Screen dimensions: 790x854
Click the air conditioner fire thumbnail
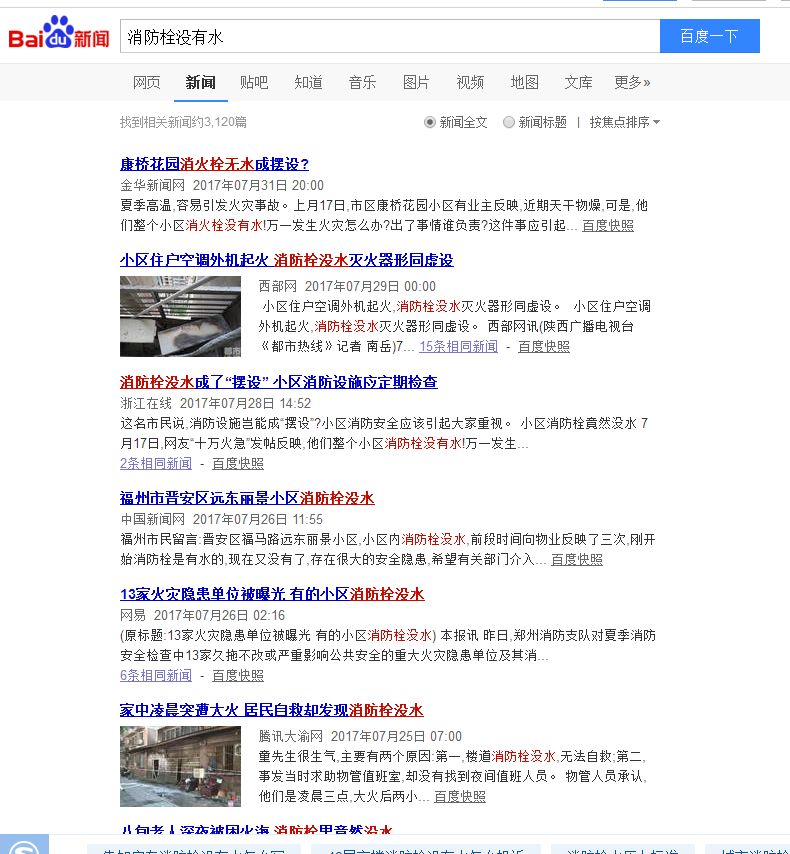pos(180,316)
